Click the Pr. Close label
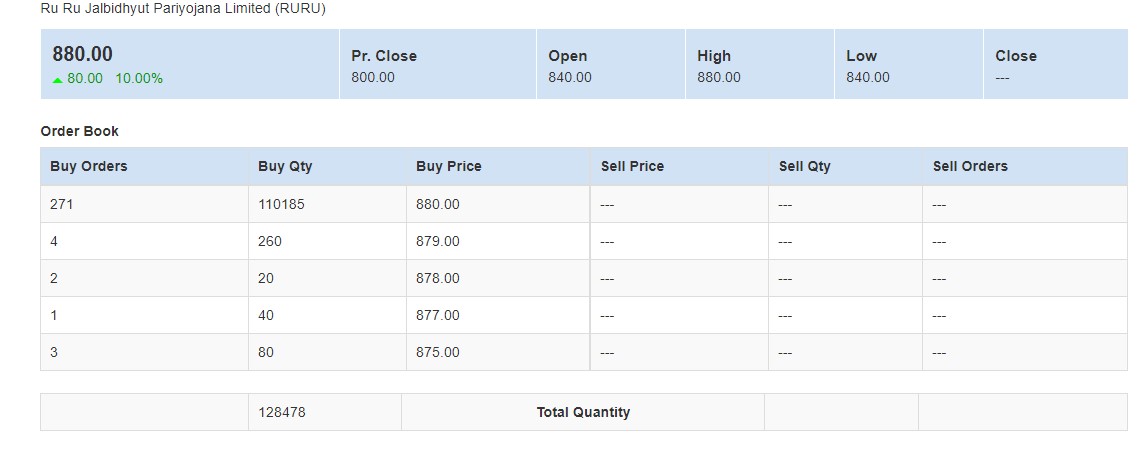Viewport: 1144px width, 450px height. point(384,56)
